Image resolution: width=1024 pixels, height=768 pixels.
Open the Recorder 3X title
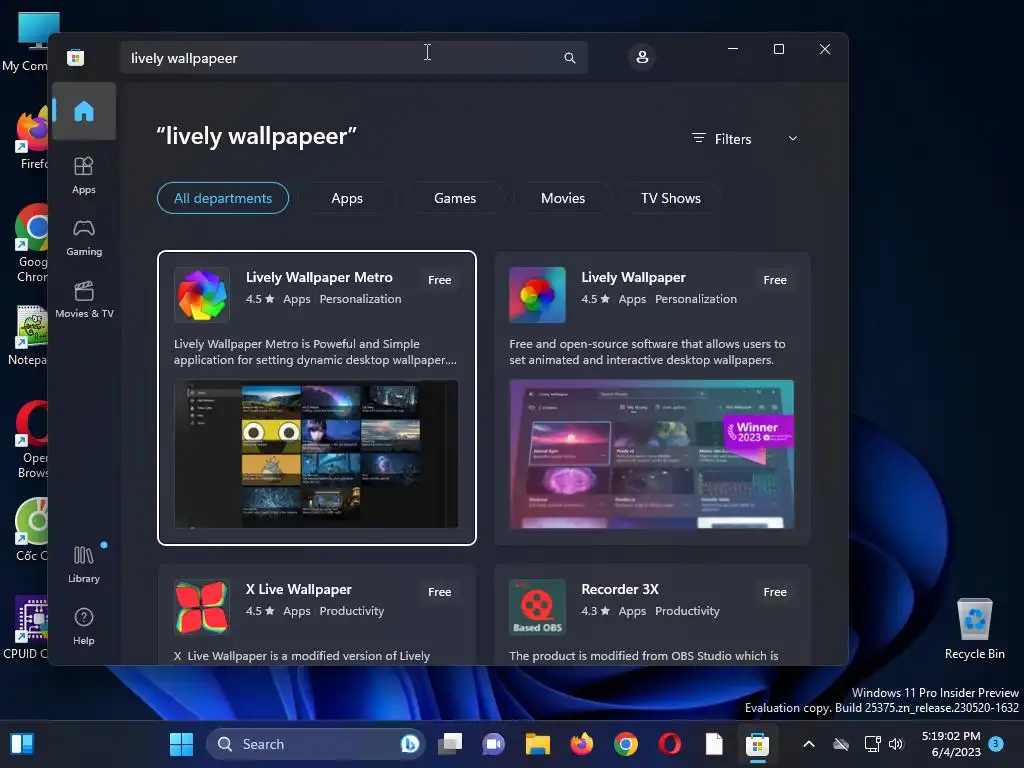tap(620, 589)
